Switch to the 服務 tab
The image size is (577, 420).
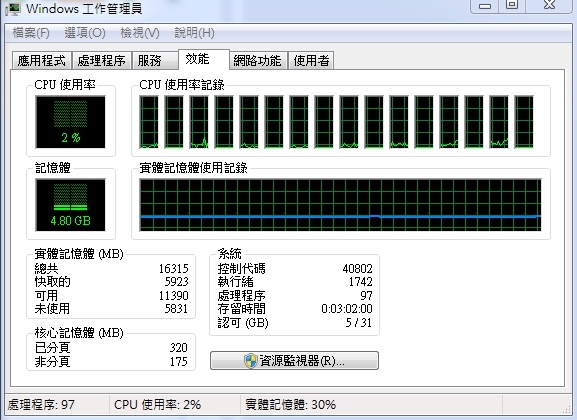(x=155, y=60)
